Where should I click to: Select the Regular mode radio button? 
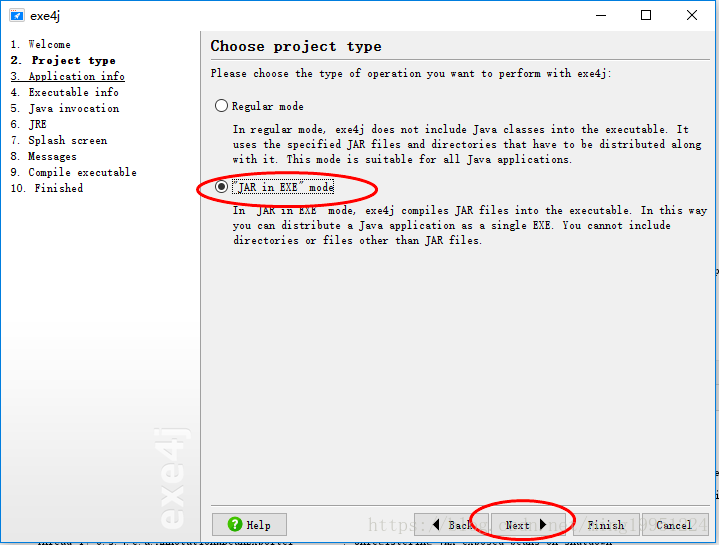click(221, 106)
